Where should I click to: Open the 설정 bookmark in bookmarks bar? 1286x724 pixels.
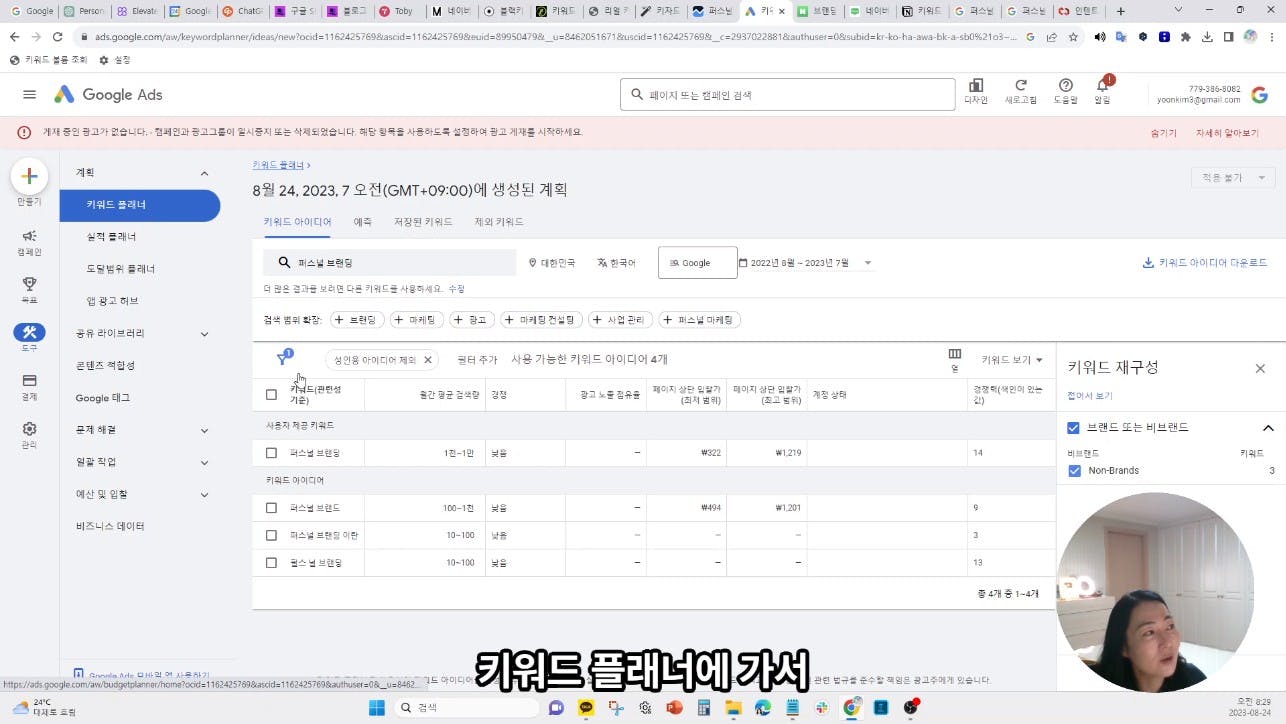[x=115, y=60]
